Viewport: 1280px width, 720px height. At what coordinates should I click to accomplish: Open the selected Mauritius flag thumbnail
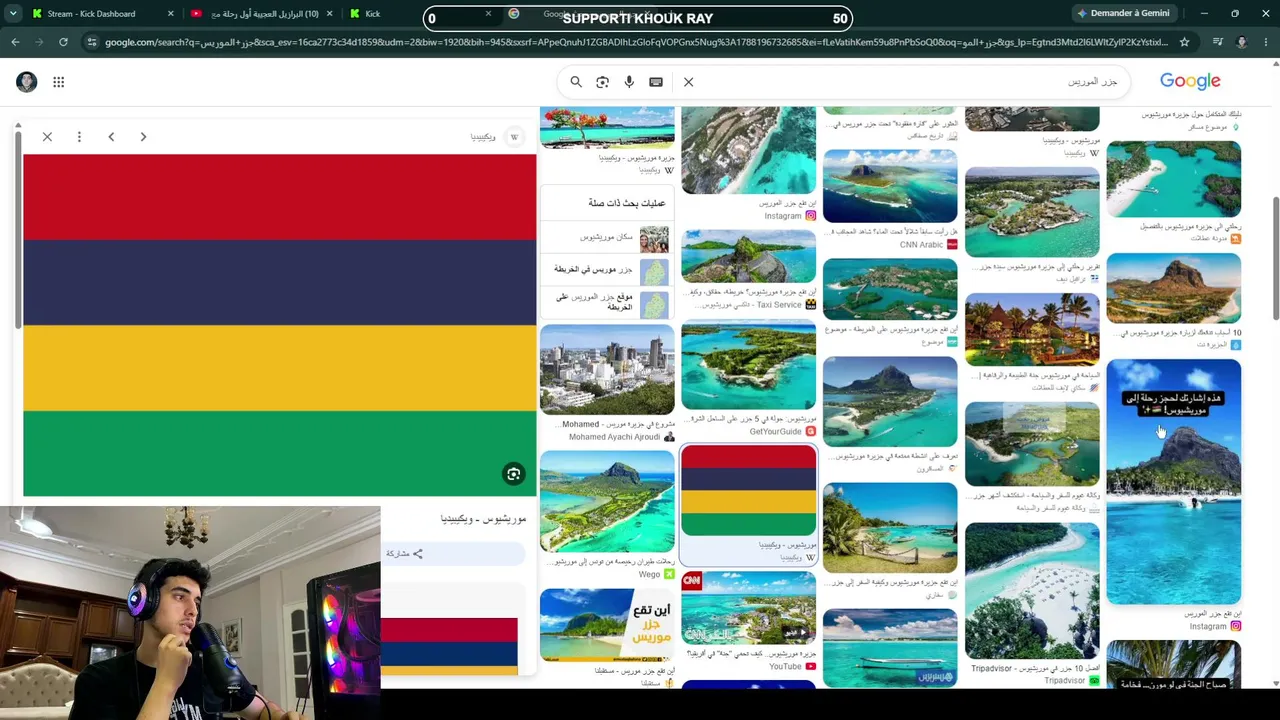(x=749, y=491)
